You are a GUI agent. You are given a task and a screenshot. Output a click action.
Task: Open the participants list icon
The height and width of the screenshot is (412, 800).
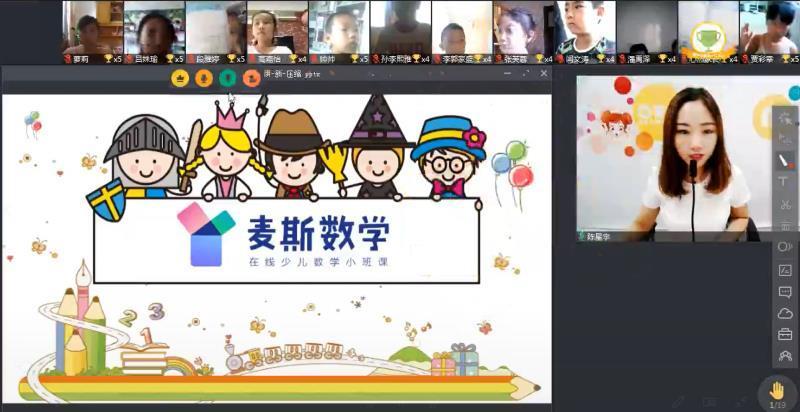(785, 355)
